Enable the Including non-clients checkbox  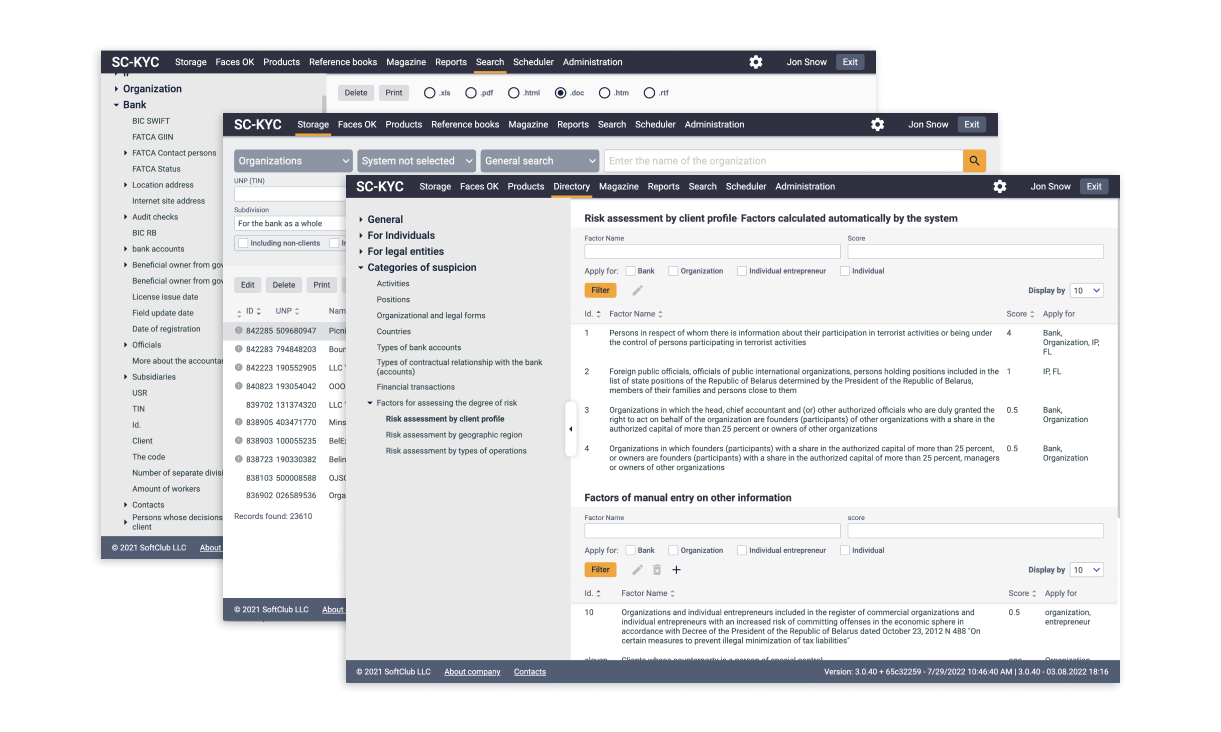pos(243,243)
